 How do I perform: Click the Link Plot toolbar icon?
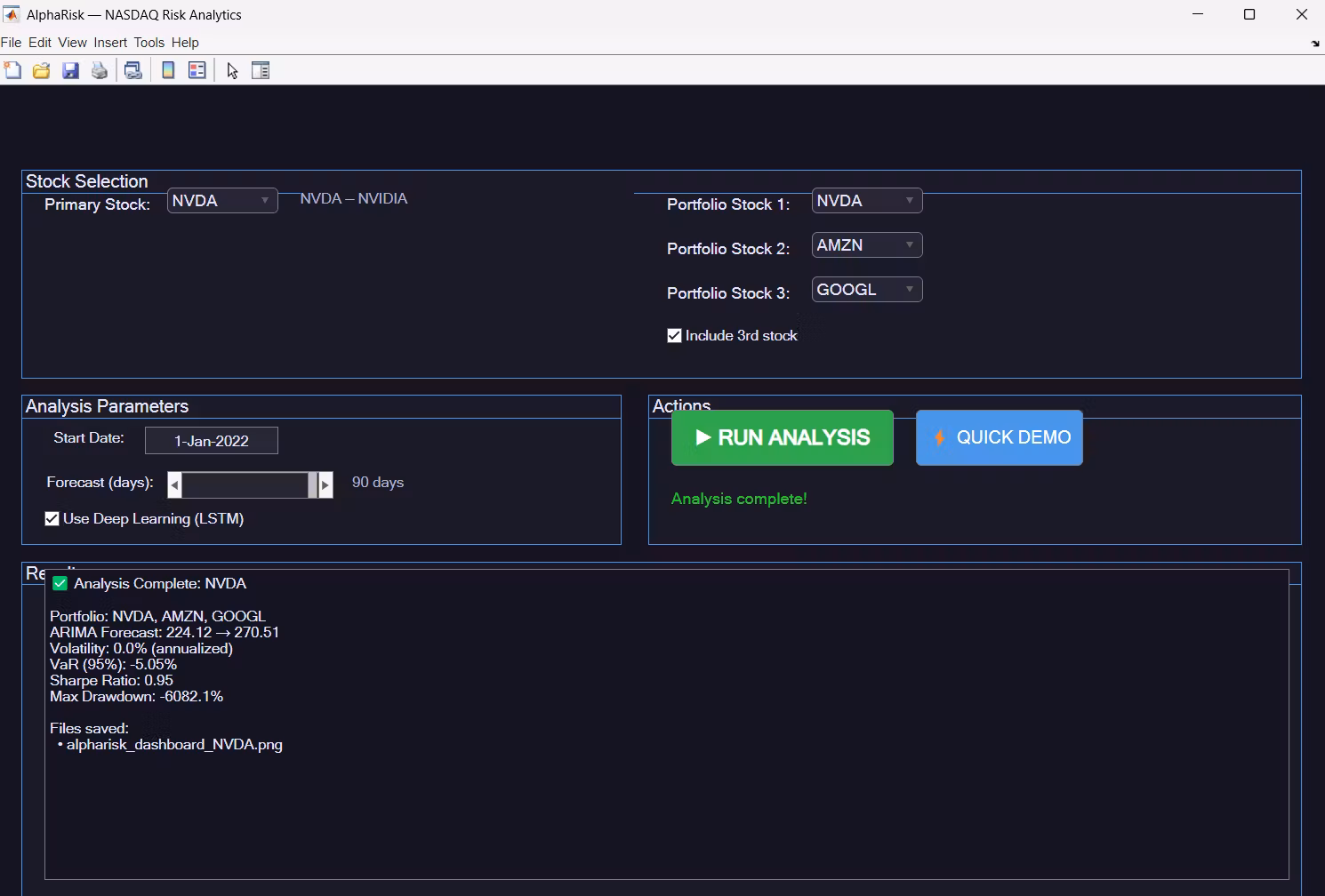(x=133, y=70)
